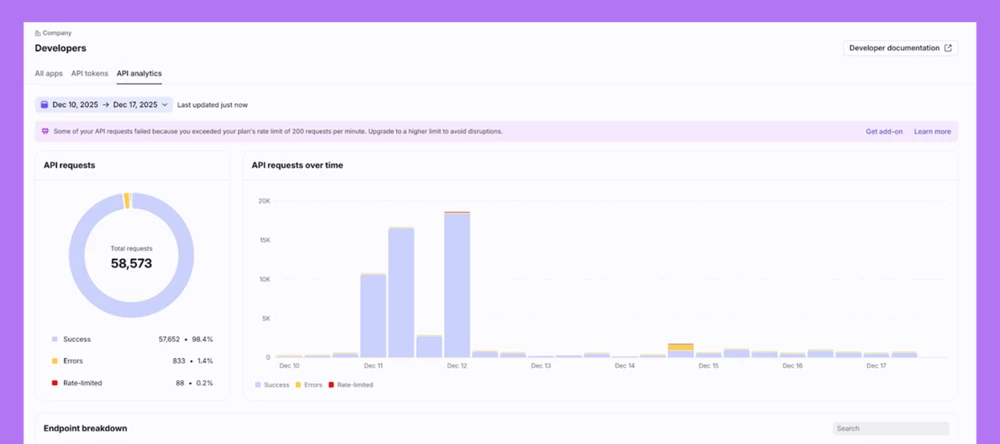The width and height of the screenshot is (1000, 444).
Task: Click the Errors count 833
Action: pos(179,361)
